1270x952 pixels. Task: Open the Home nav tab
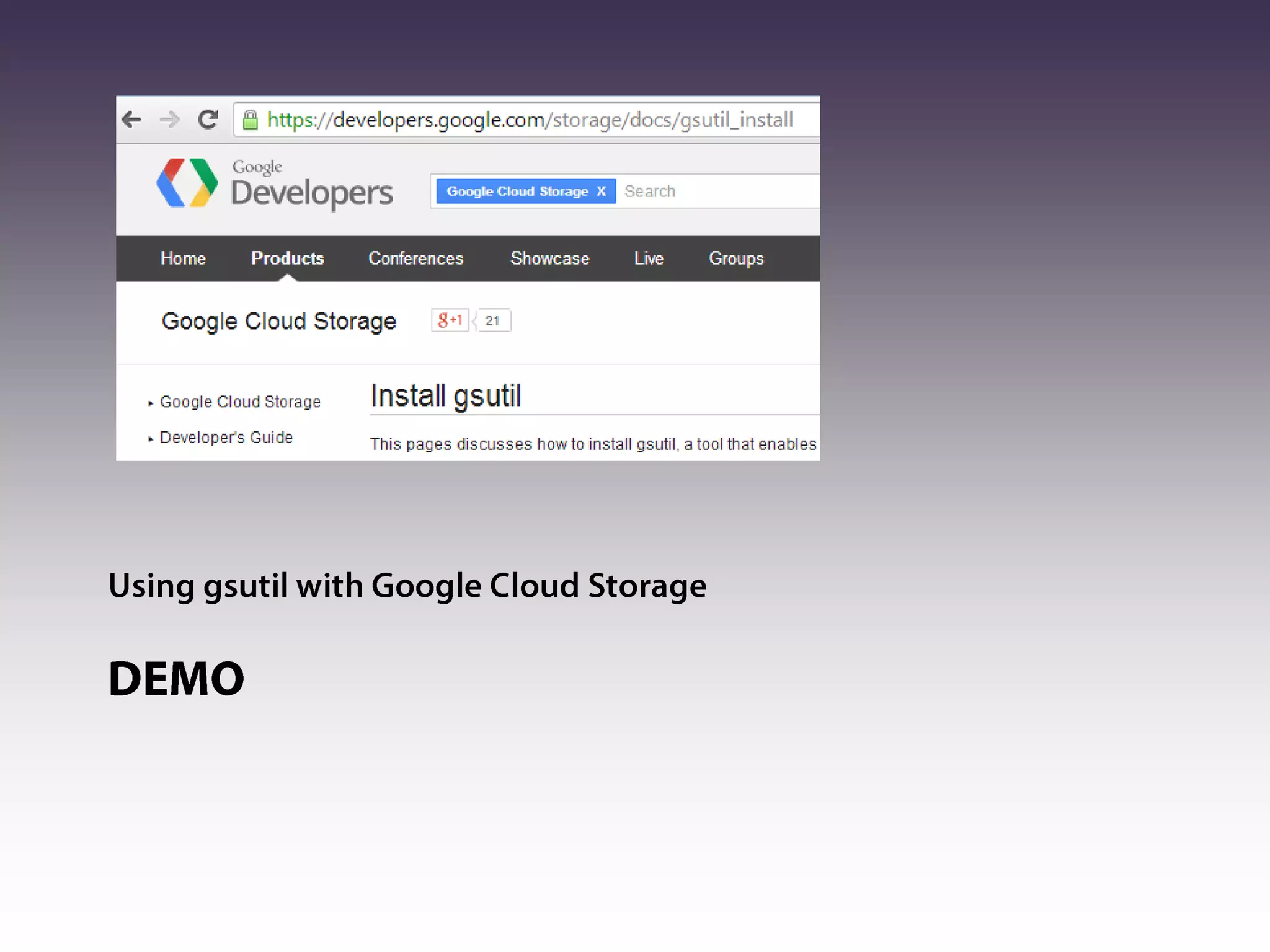tap(183, 258)
